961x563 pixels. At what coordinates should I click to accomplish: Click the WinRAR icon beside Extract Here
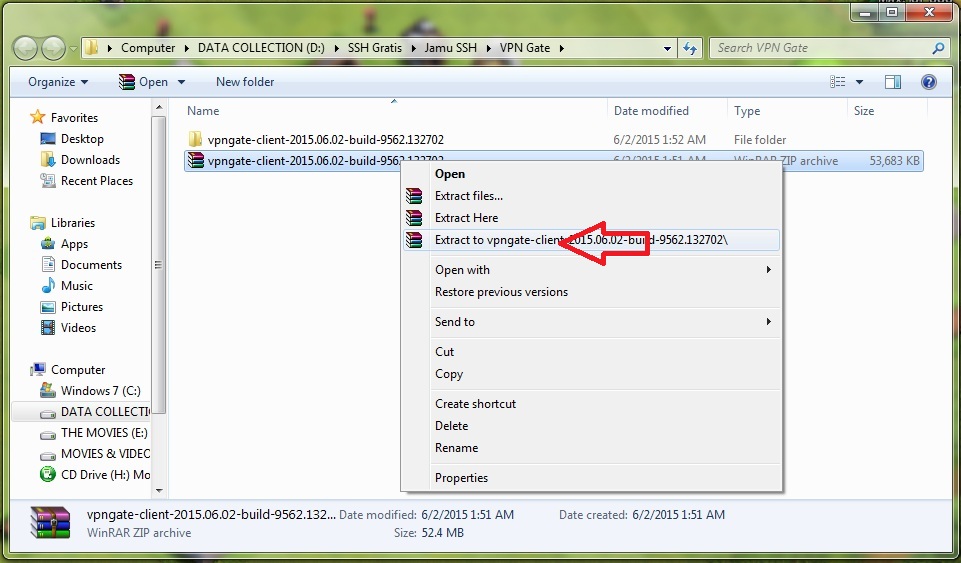coord(414,218)
